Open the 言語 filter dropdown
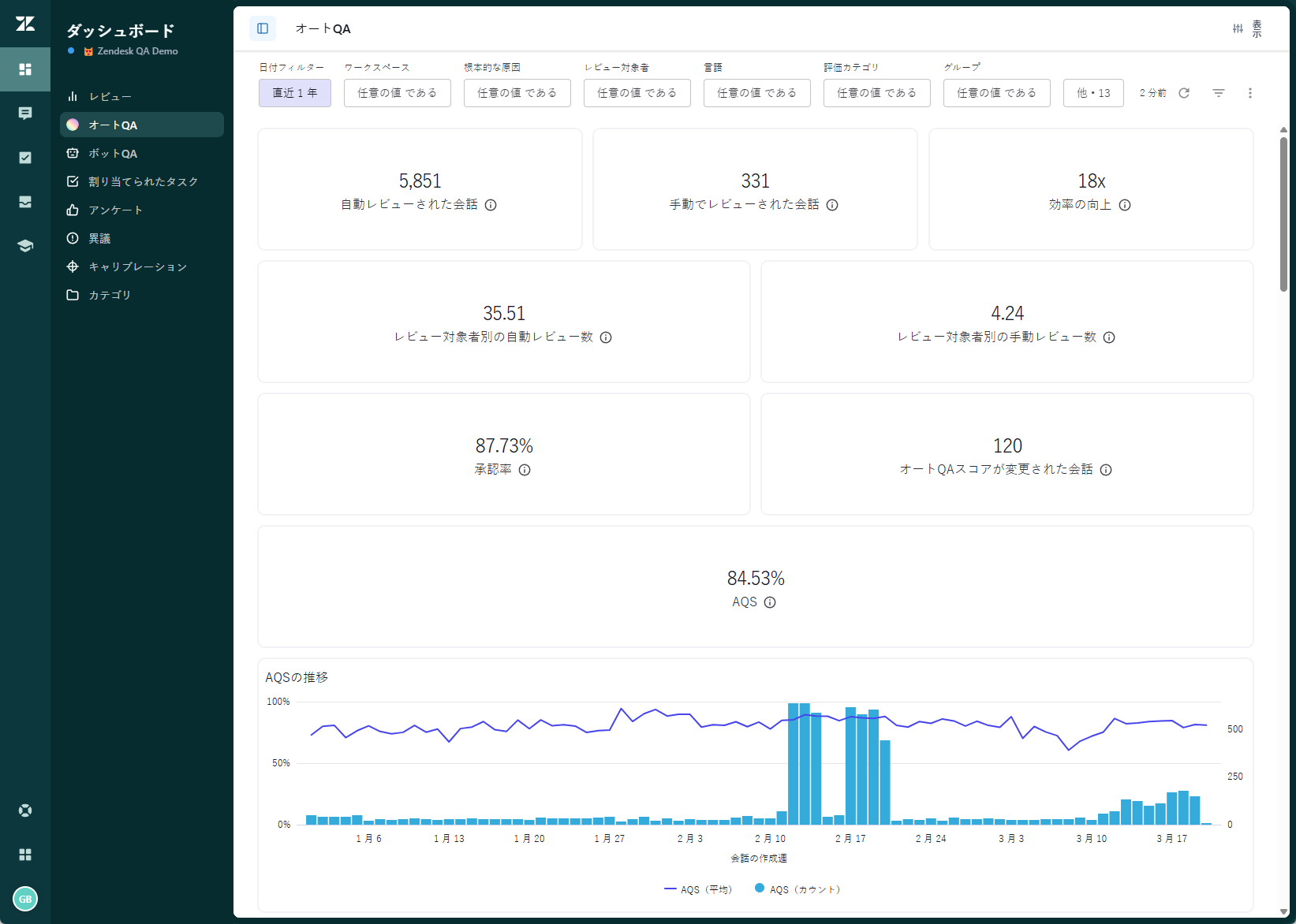 coord(756,93)
